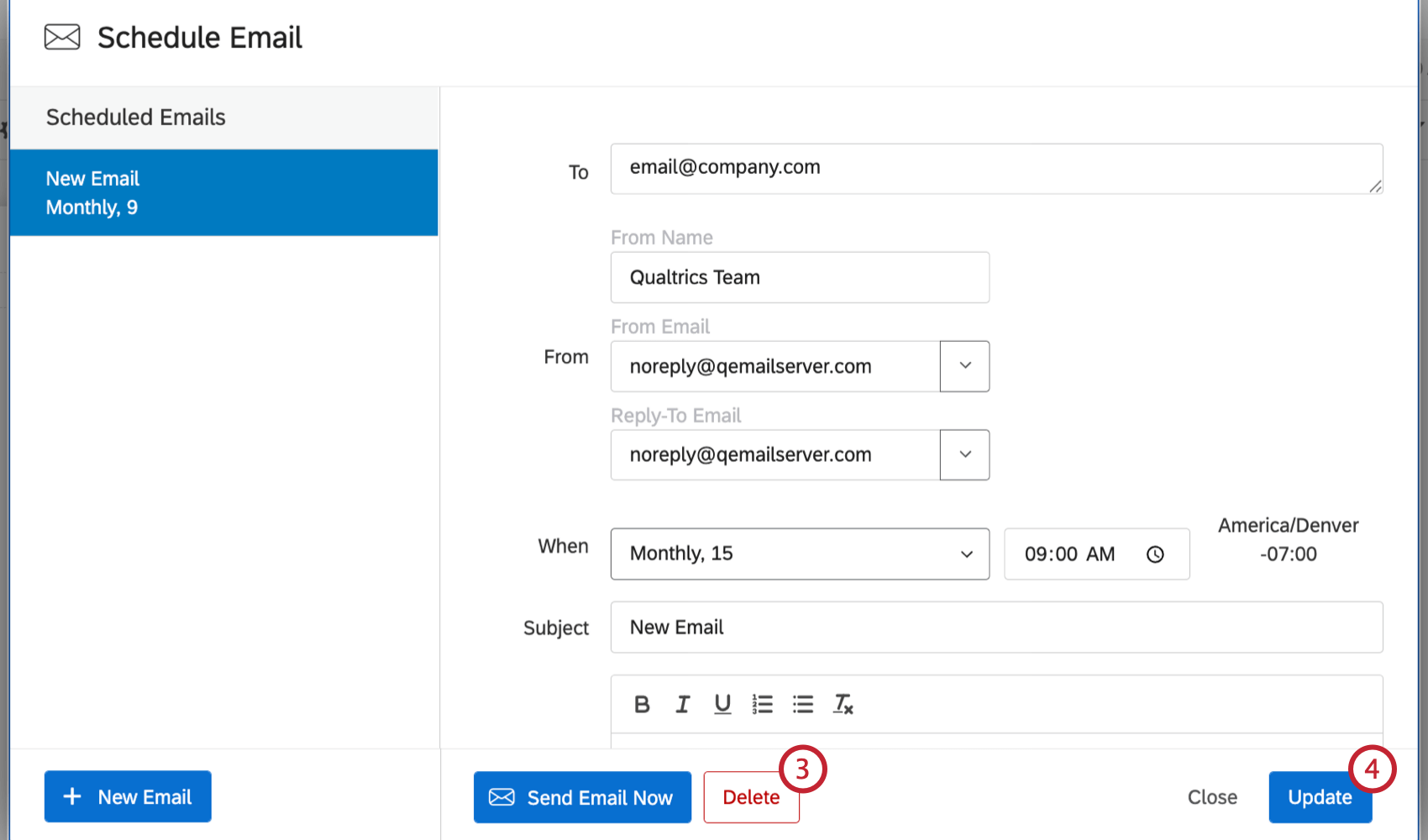
Task: Update the scheduled email
Action: tap(1319, 797)
